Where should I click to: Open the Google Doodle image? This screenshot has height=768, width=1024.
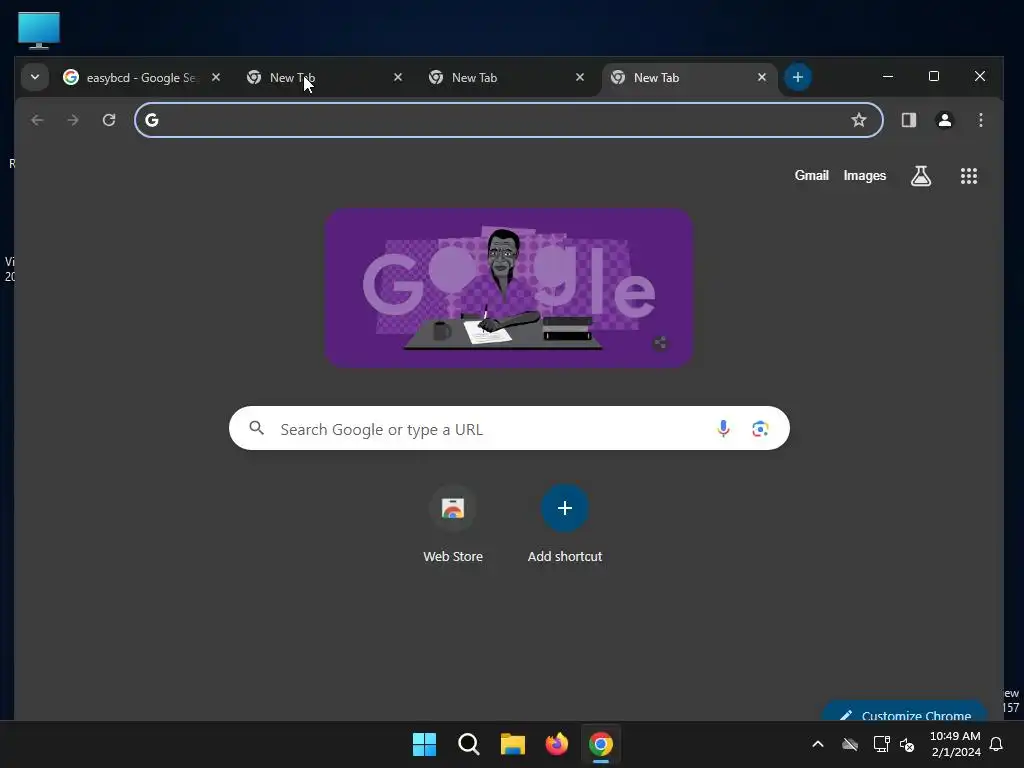click(x=509, y=288)
